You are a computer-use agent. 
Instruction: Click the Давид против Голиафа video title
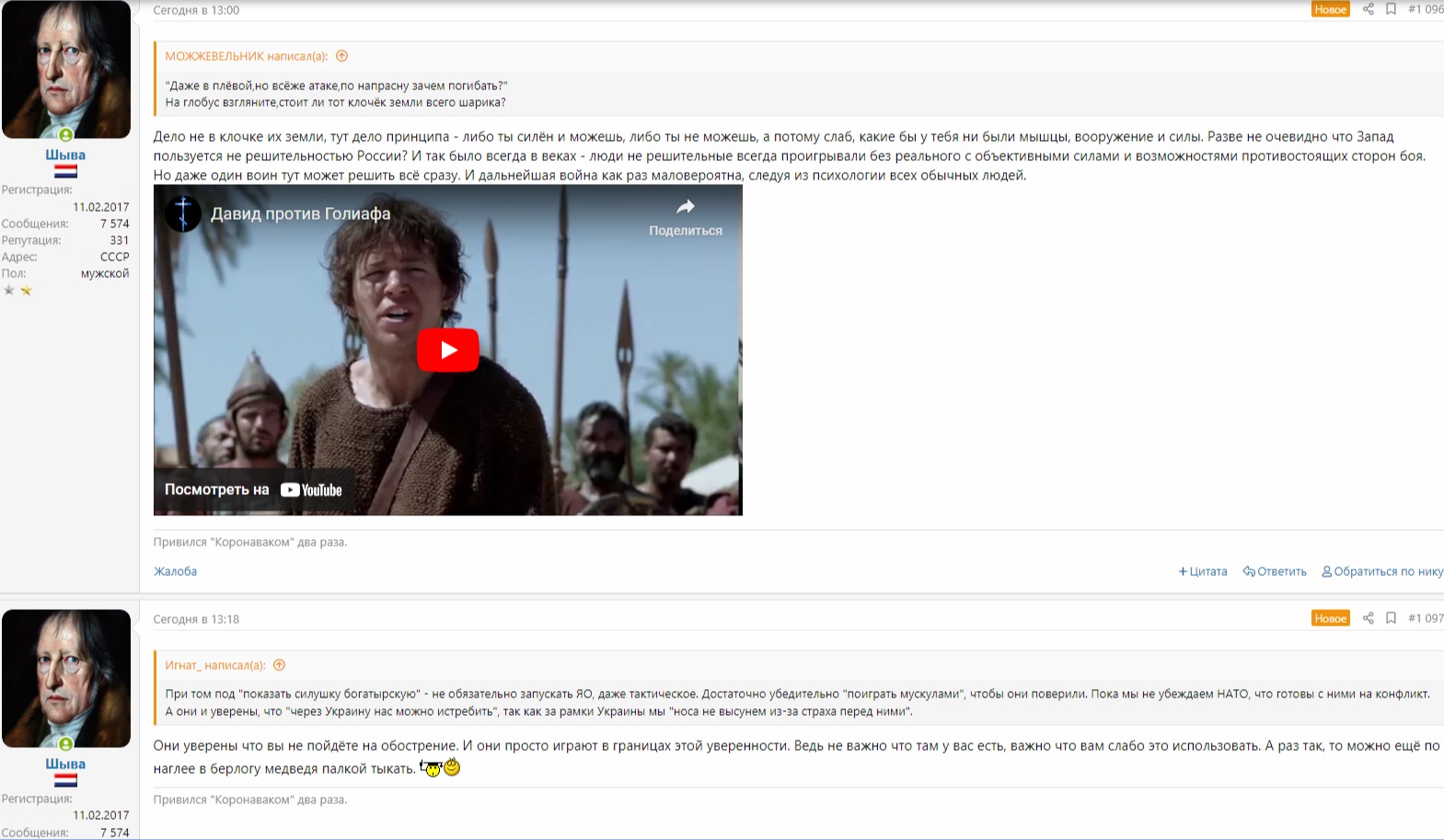(x=301, y=213)
